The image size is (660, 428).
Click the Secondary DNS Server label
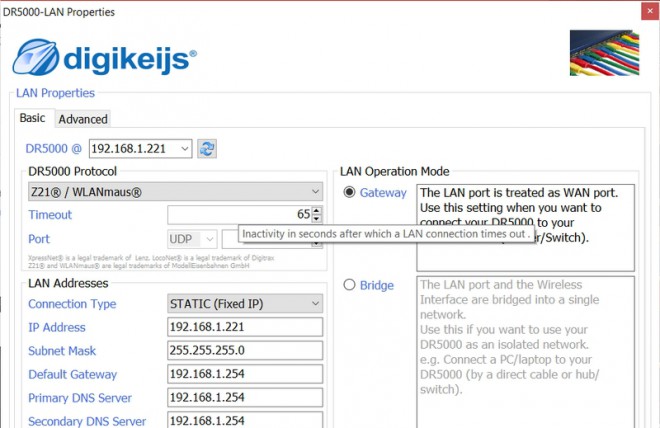[x=87, y=421]
